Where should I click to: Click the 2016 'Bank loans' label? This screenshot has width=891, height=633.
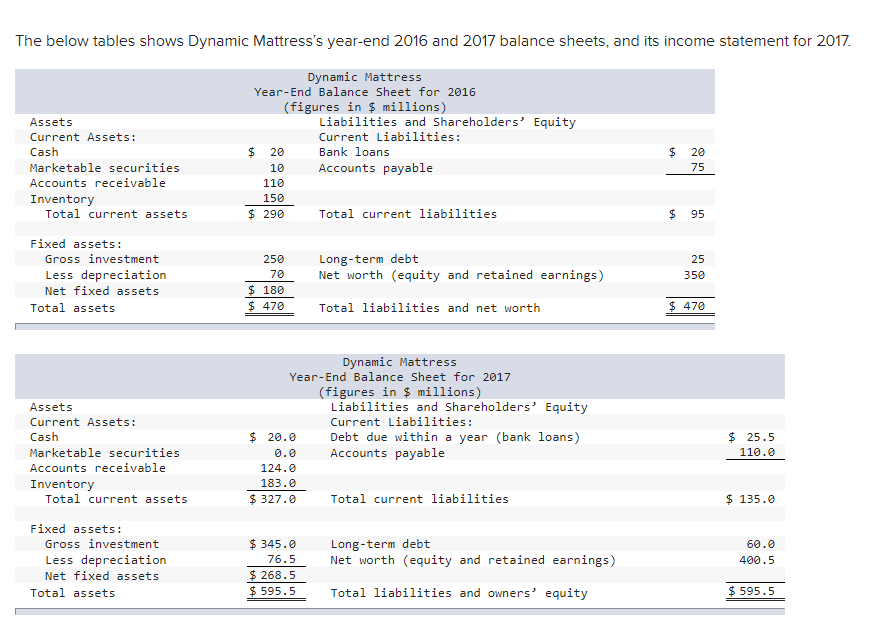click(354, 152)
